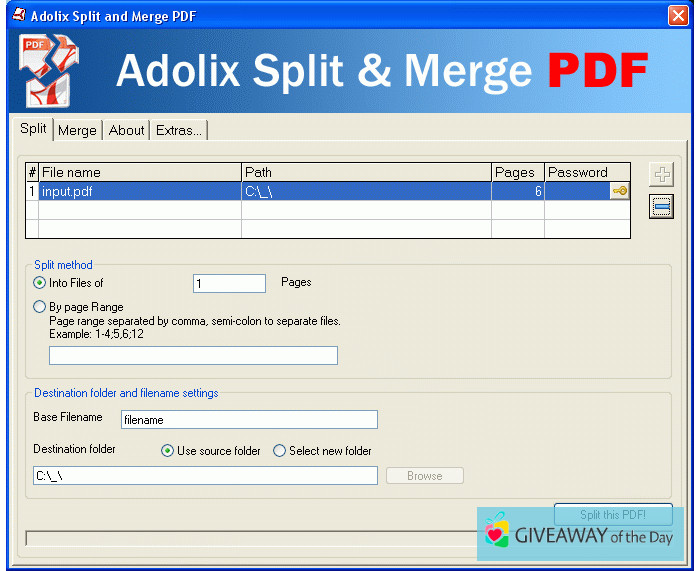The image size is (700, 571).
Task: Click the remove file minus icon
Action: tap(661, 207)
